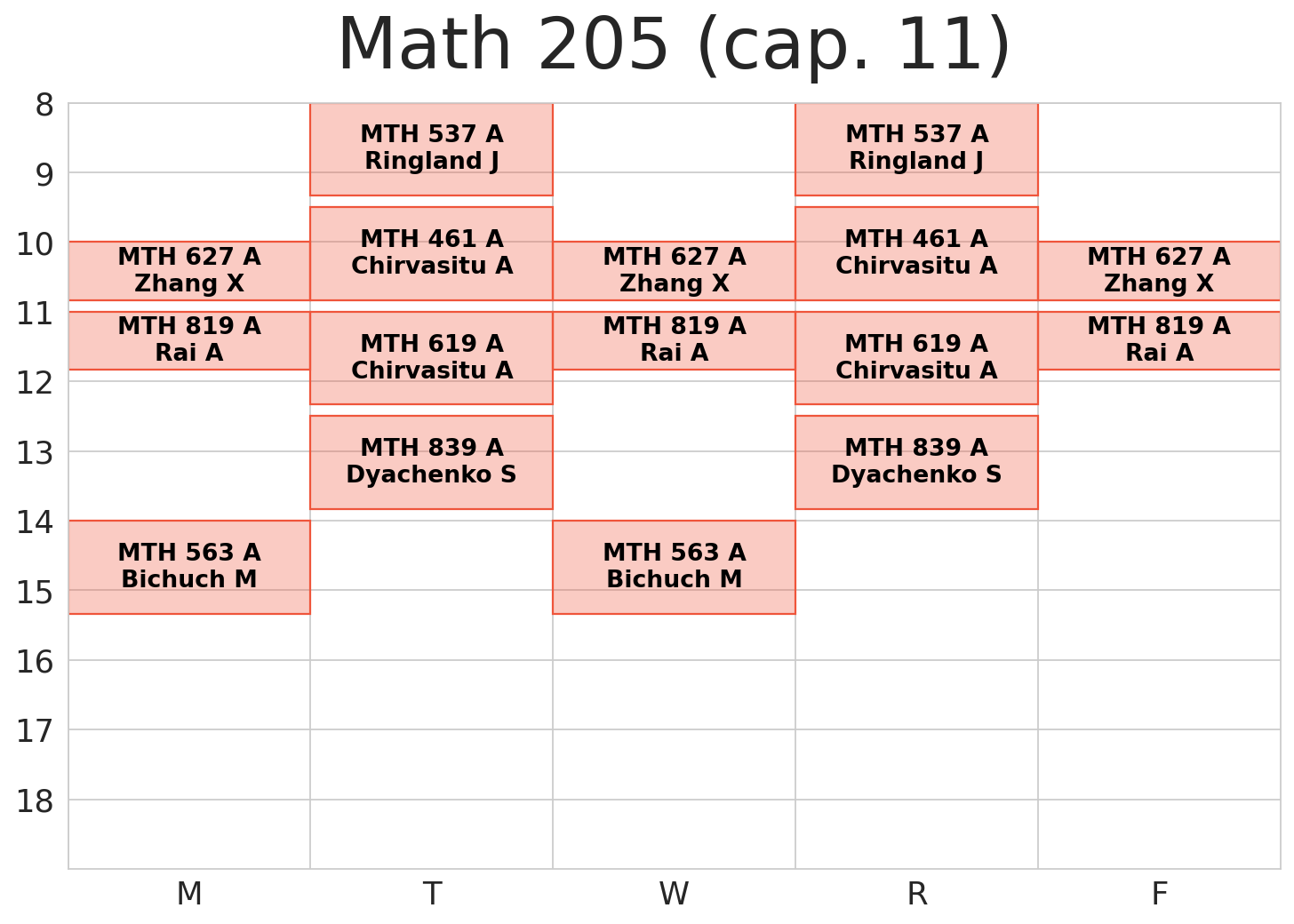Click the M day label on axis
The width and height of the screenshot is (1294, 924).
coord(189,894)
